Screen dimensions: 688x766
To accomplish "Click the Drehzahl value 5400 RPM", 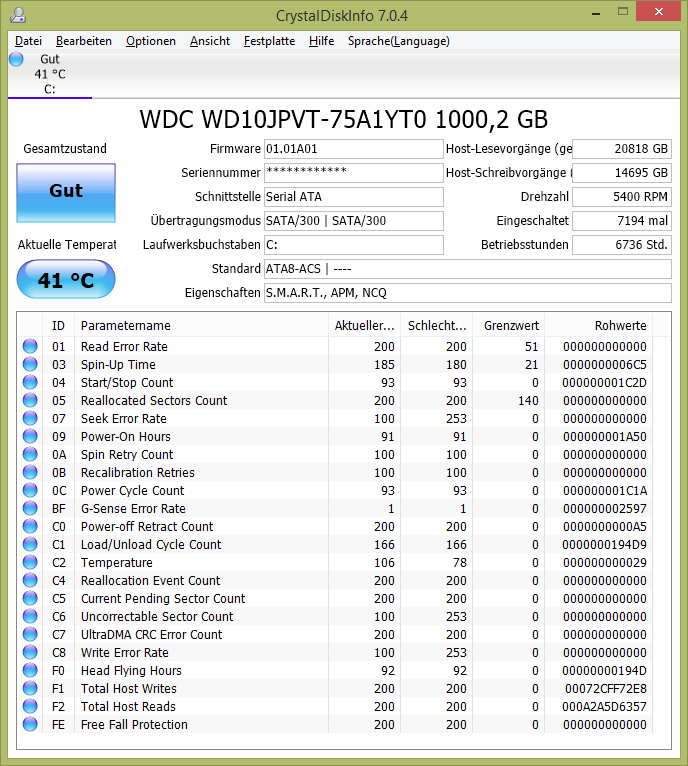I will (622, 197).
